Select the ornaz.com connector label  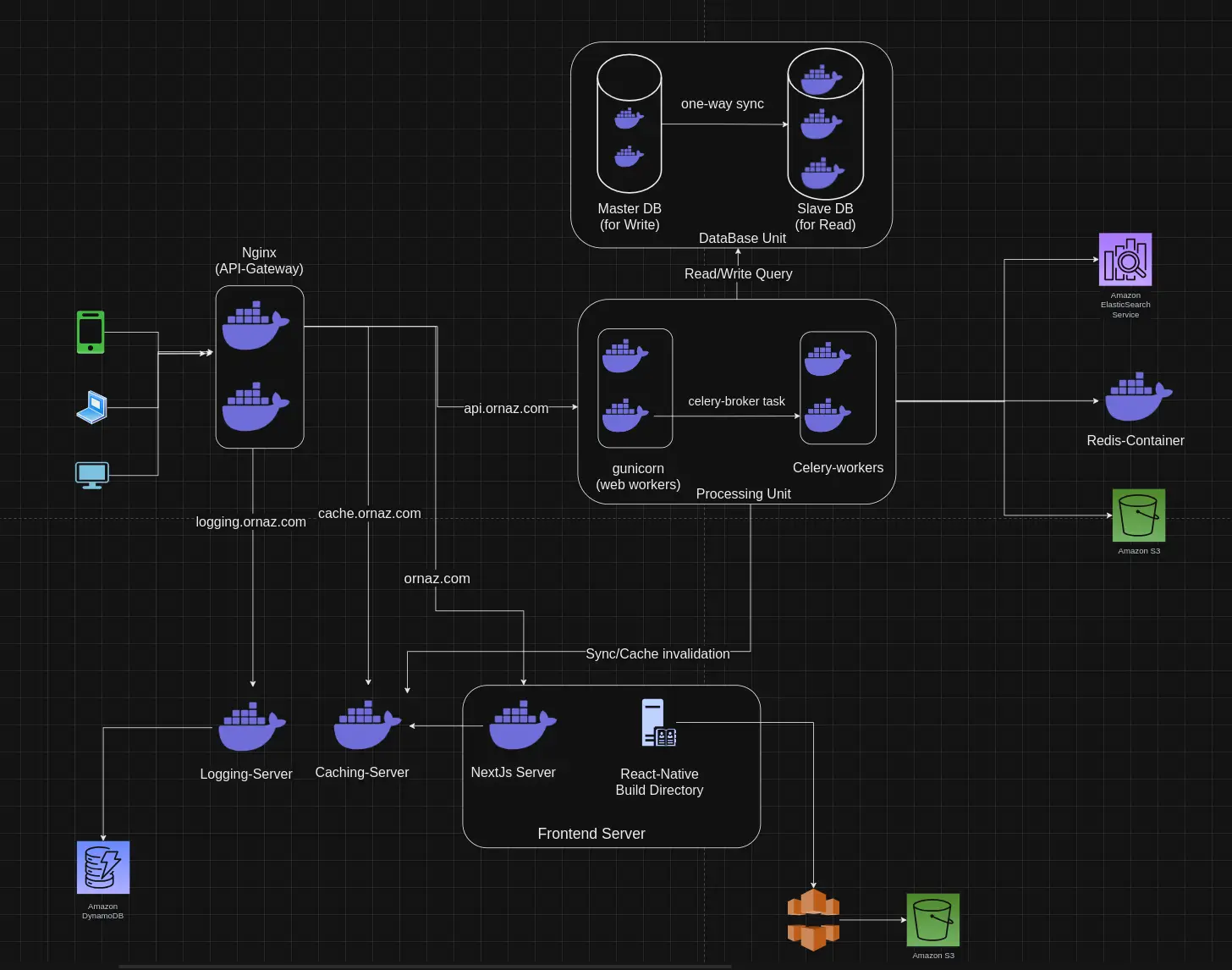pos(437,578)
